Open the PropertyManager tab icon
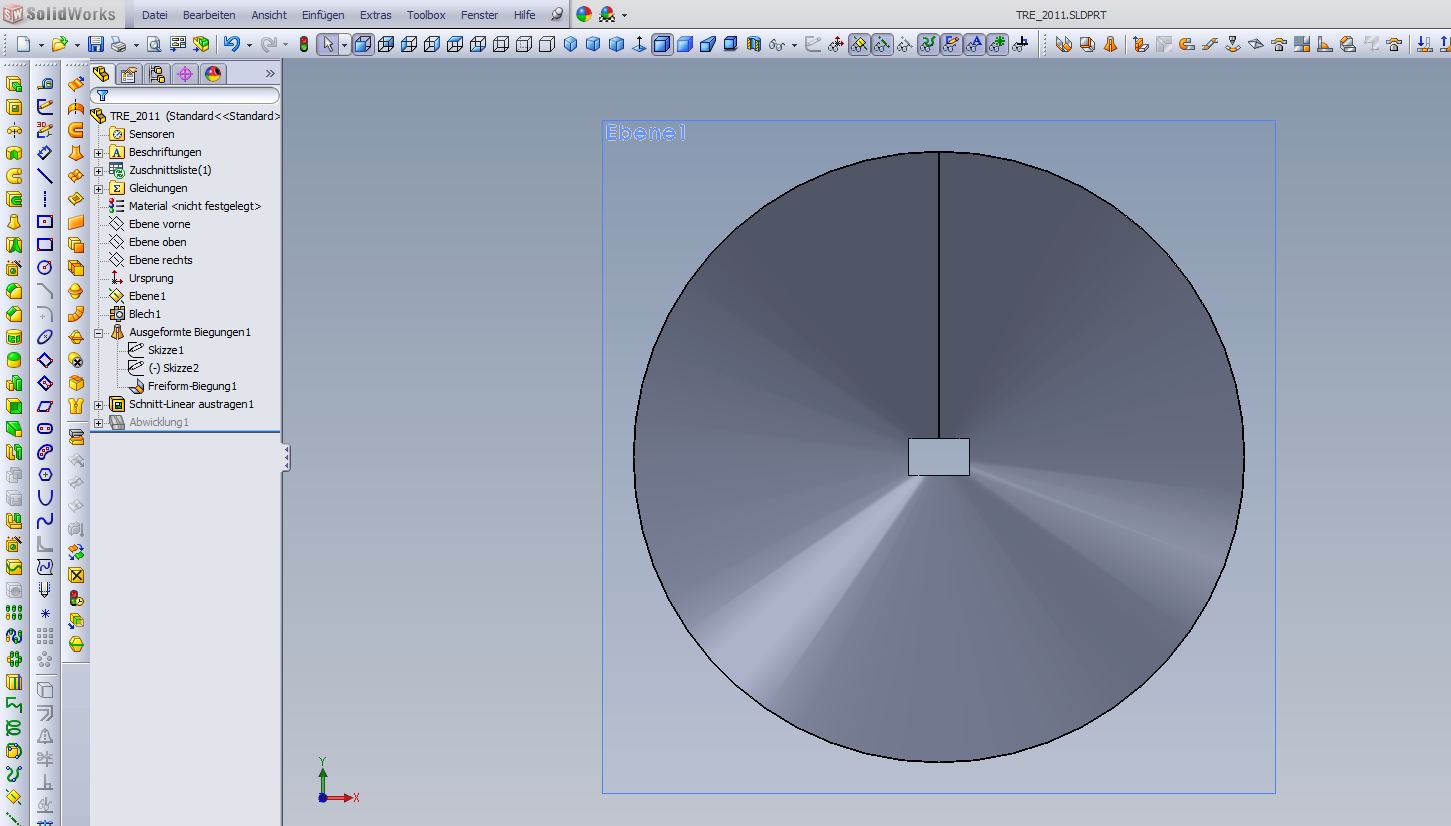This screenshot has height=826, width=1451. 129,74
